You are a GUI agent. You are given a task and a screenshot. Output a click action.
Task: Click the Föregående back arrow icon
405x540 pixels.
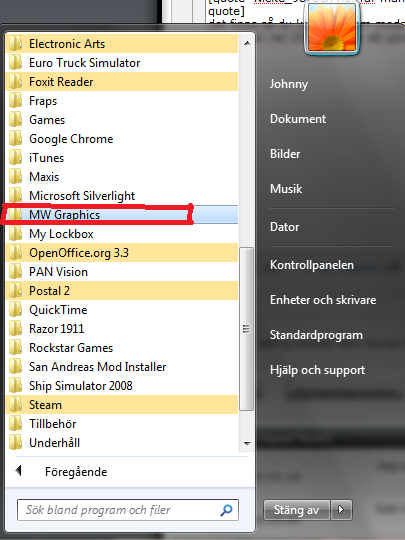point(19,471)
